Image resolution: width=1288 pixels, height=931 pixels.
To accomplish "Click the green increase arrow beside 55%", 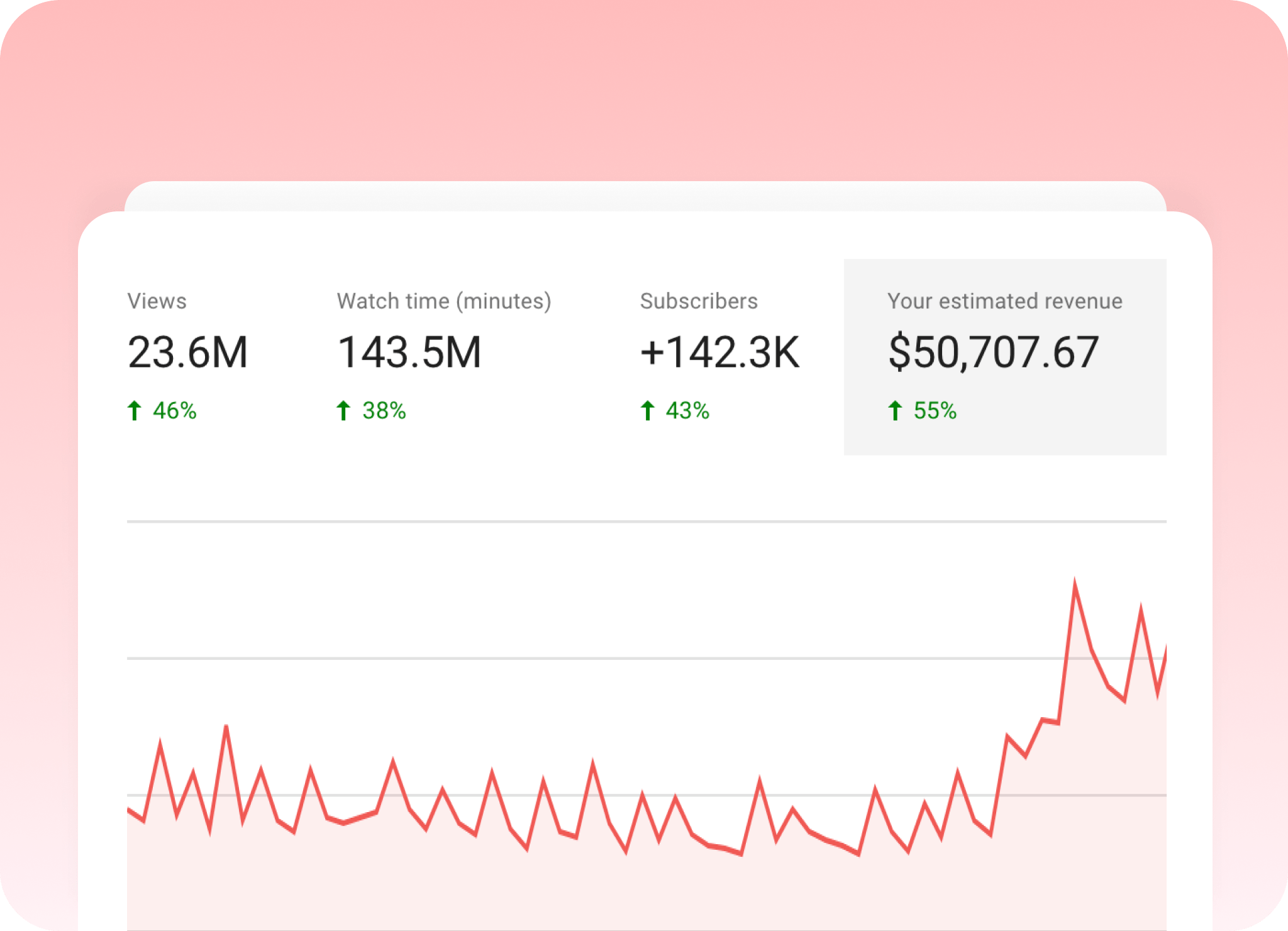I will click(895, 410).
